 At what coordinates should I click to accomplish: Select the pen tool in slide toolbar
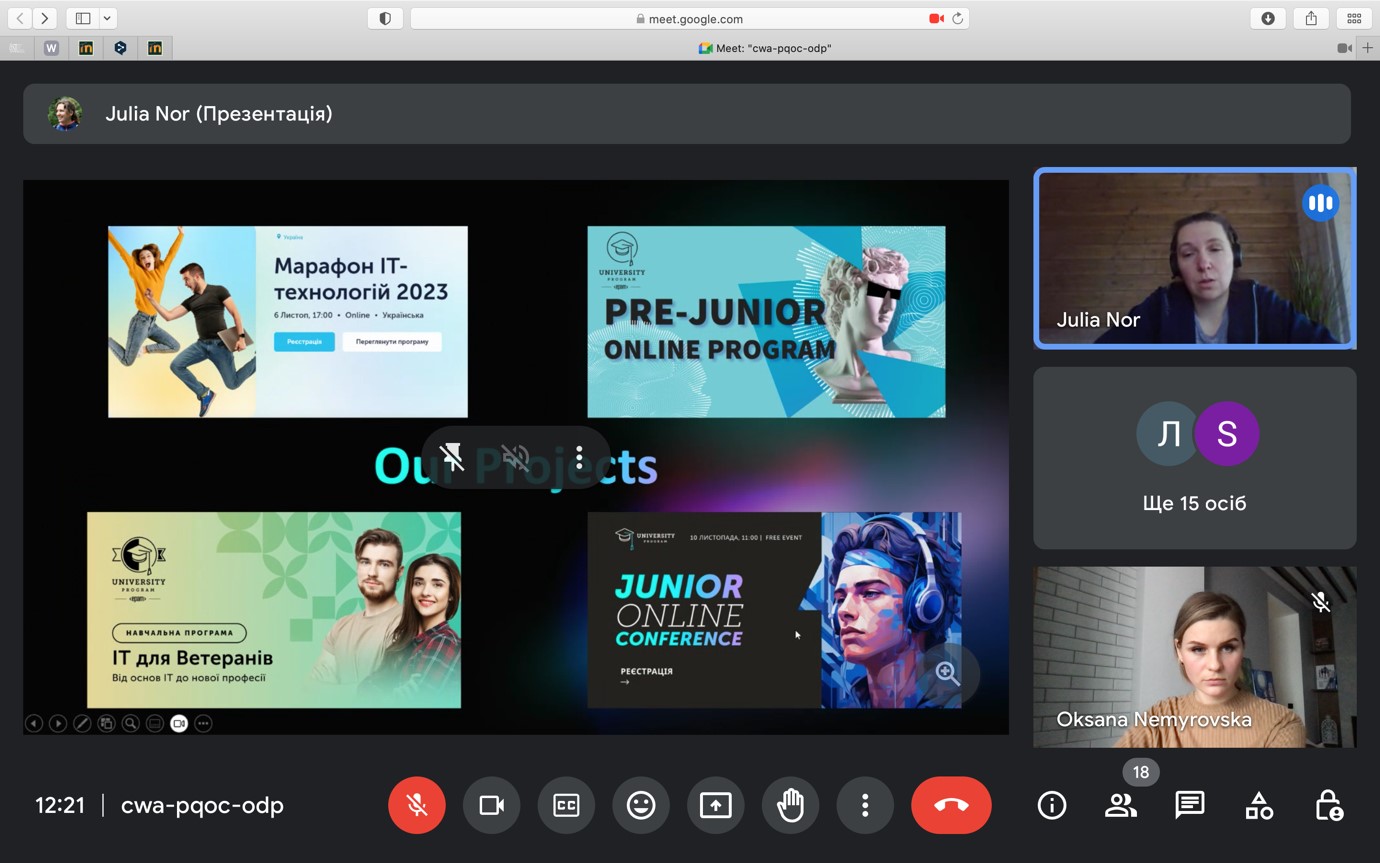(x=82, y=723)
